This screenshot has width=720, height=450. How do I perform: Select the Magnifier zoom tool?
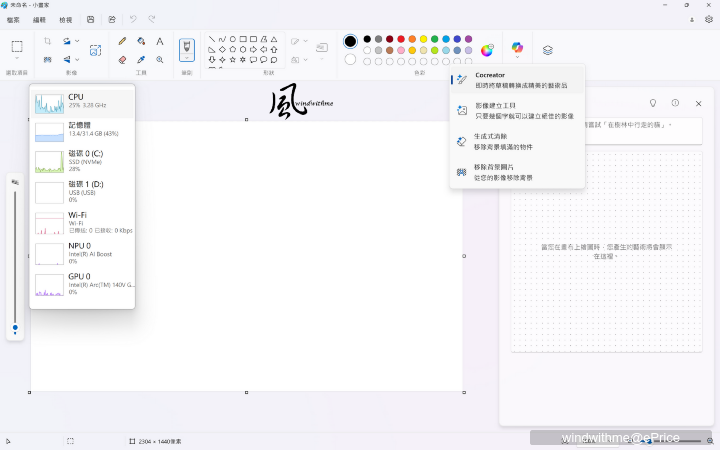[160, 59]
